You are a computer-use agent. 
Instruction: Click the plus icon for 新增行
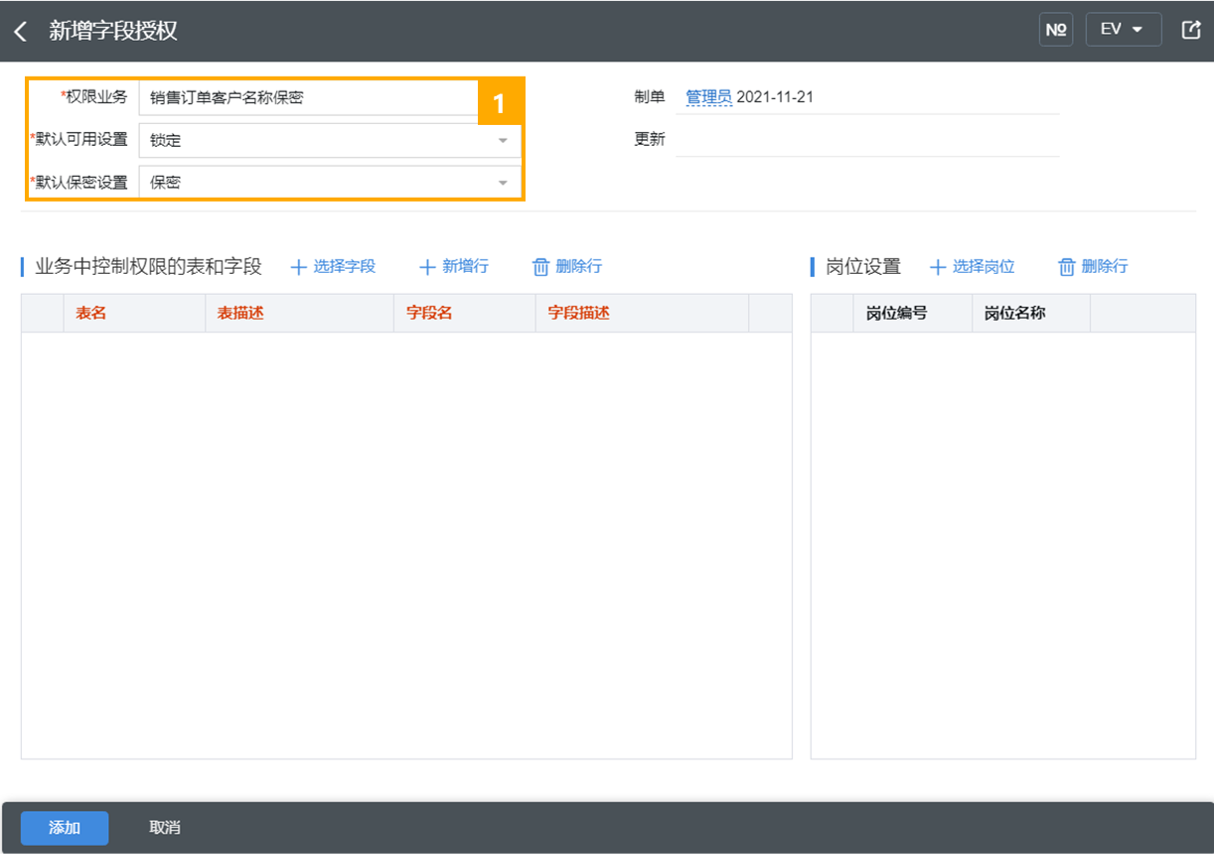click(x=427, y=267)
